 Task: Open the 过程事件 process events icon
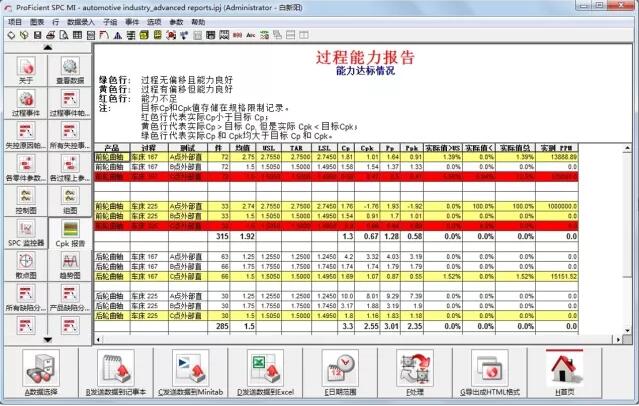26,103
